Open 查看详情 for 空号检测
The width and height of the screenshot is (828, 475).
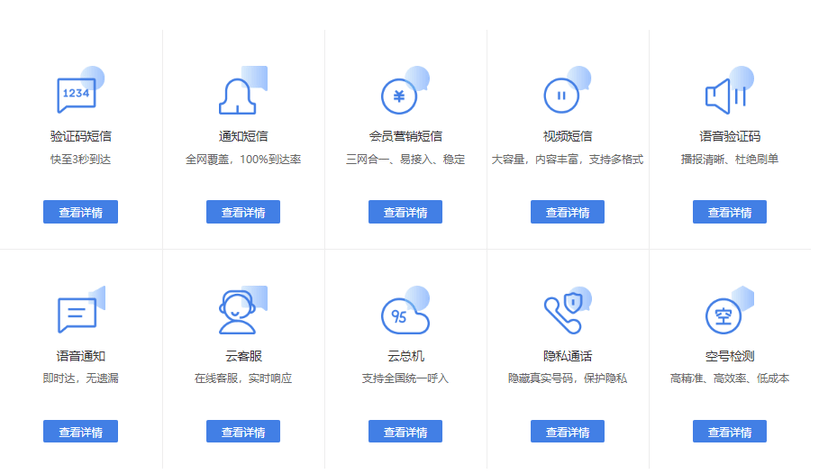coord(729,431)
